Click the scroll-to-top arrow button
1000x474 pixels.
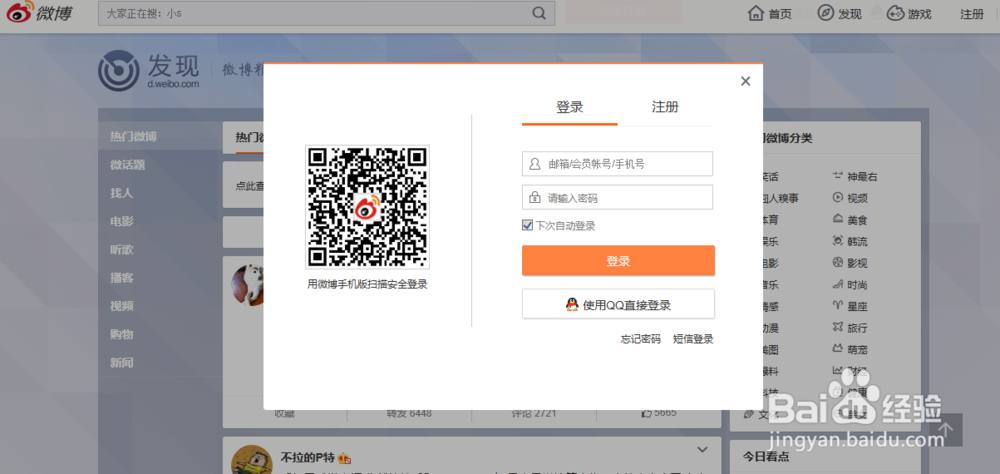tap(946, 432)
